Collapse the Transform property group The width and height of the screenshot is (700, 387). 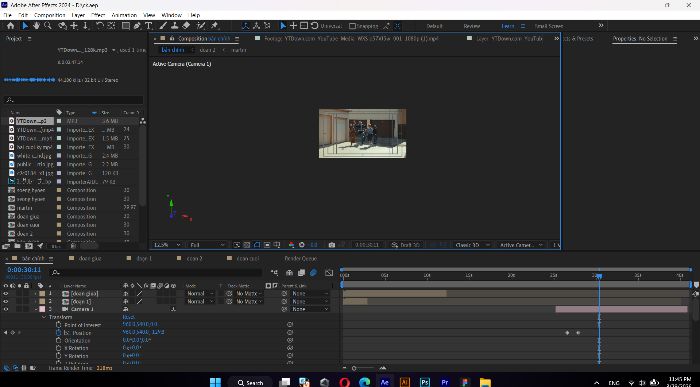coord(44,317)
